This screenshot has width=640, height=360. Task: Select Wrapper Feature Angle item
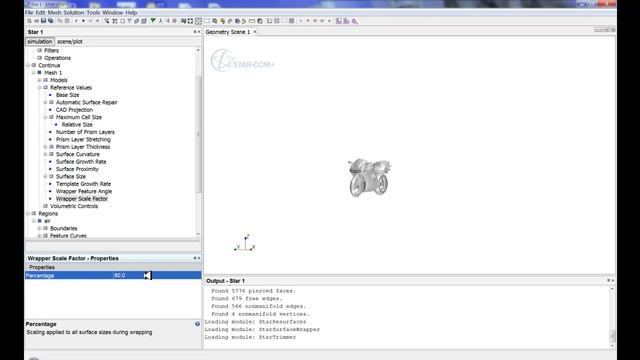tap(84, 191)
